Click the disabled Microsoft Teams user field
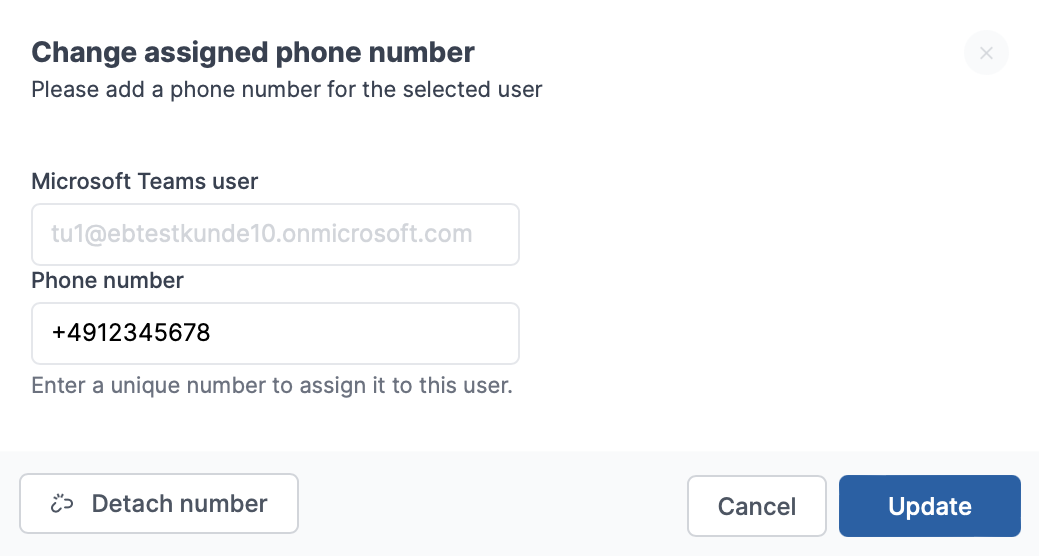Viewport: 1039px width, 556px height. (276, 235)
